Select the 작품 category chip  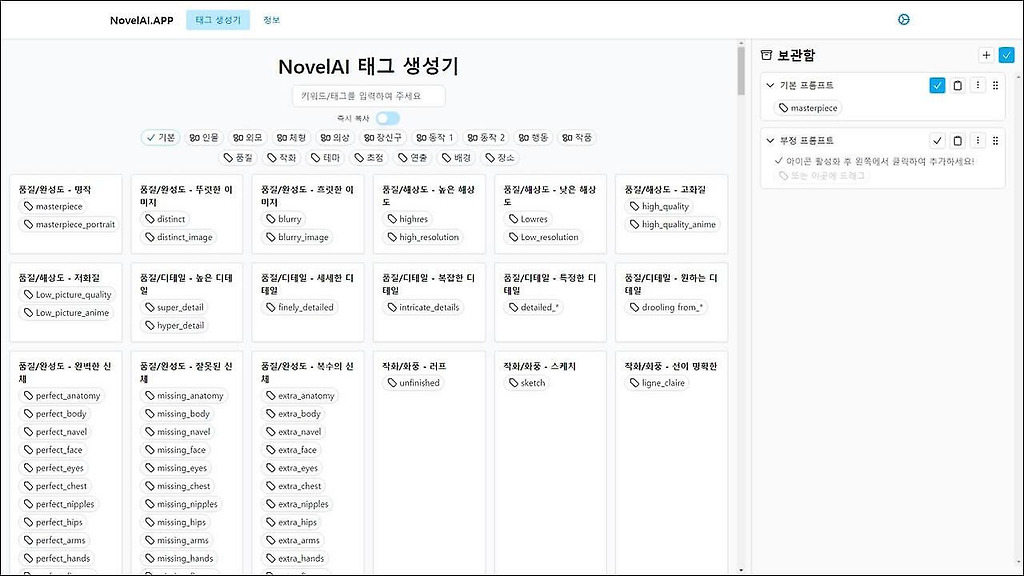[x=577, y=138]
